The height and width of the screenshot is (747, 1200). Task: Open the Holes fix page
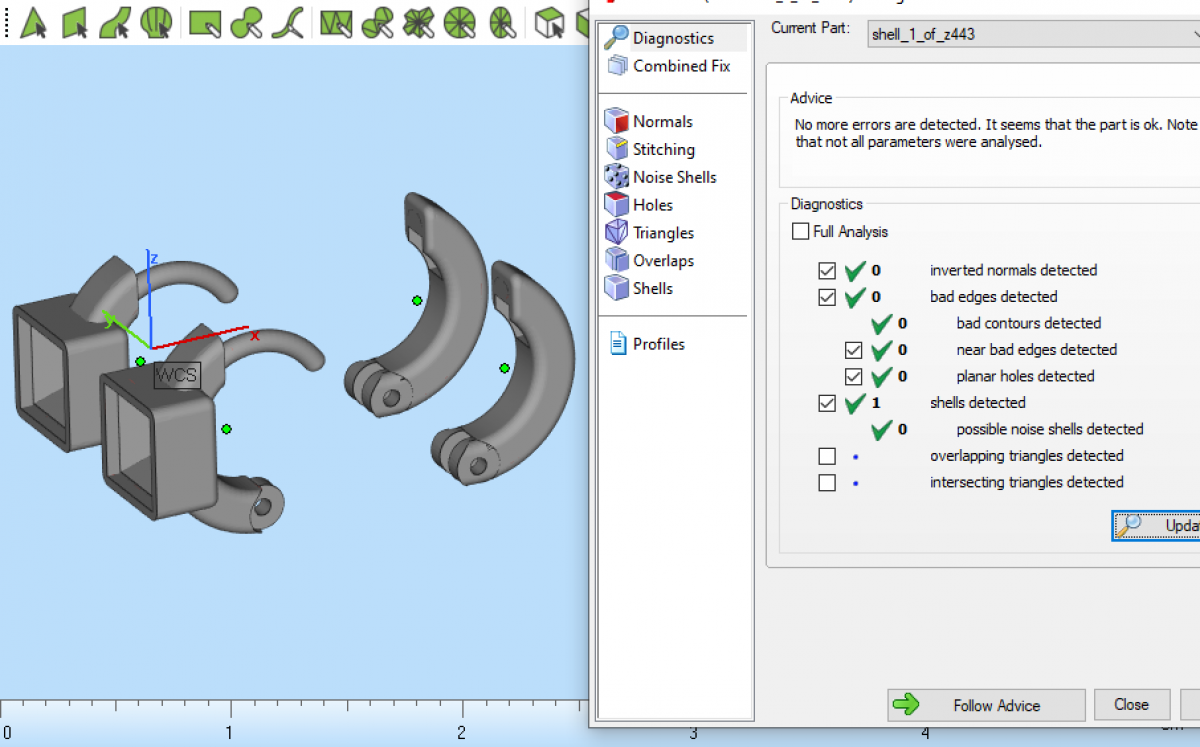(652, 205)
